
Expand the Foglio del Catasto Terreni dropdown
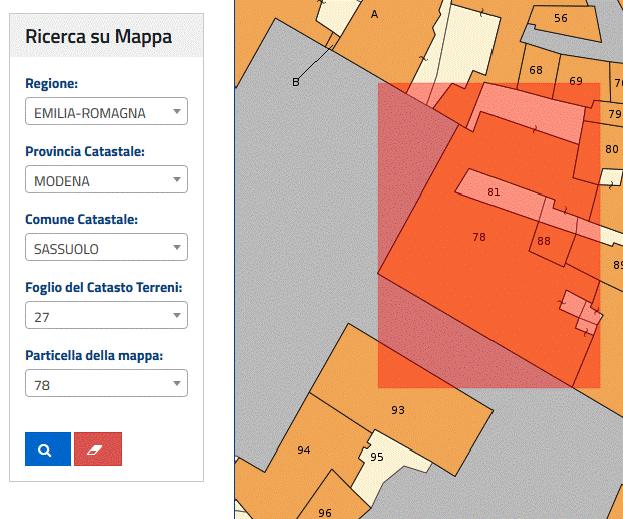click(106, 316)
